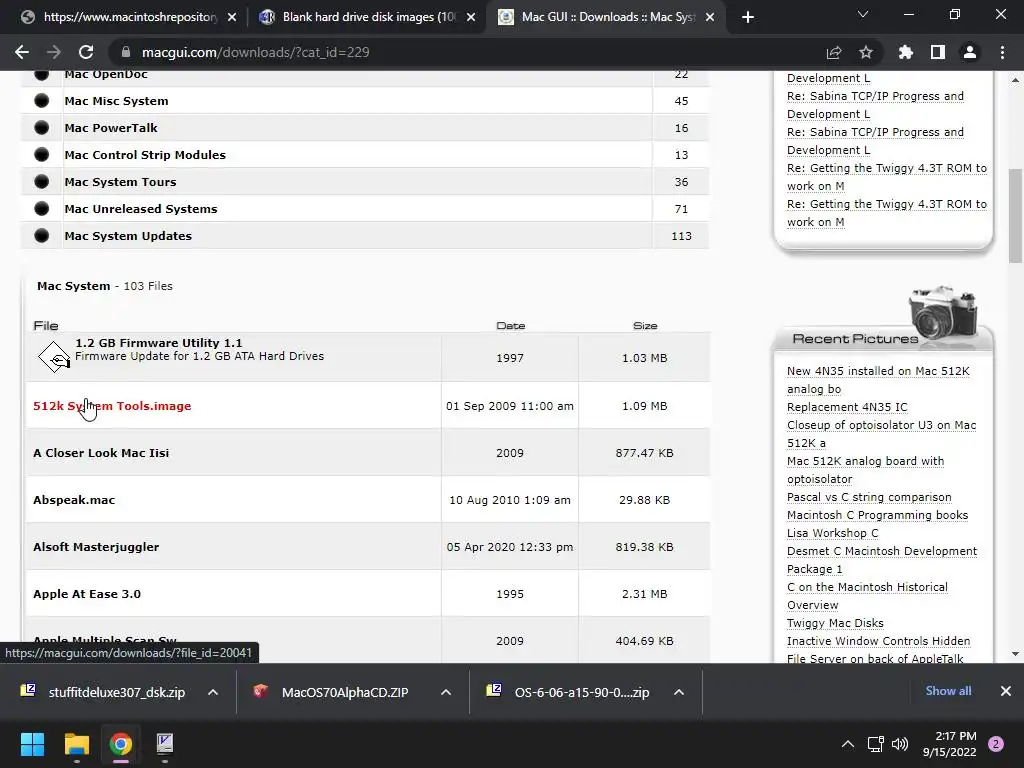The height and width of the screenshot is (768, 1024).
Task: Toggle the Chrome side panel icon
Action: (937, 52)
